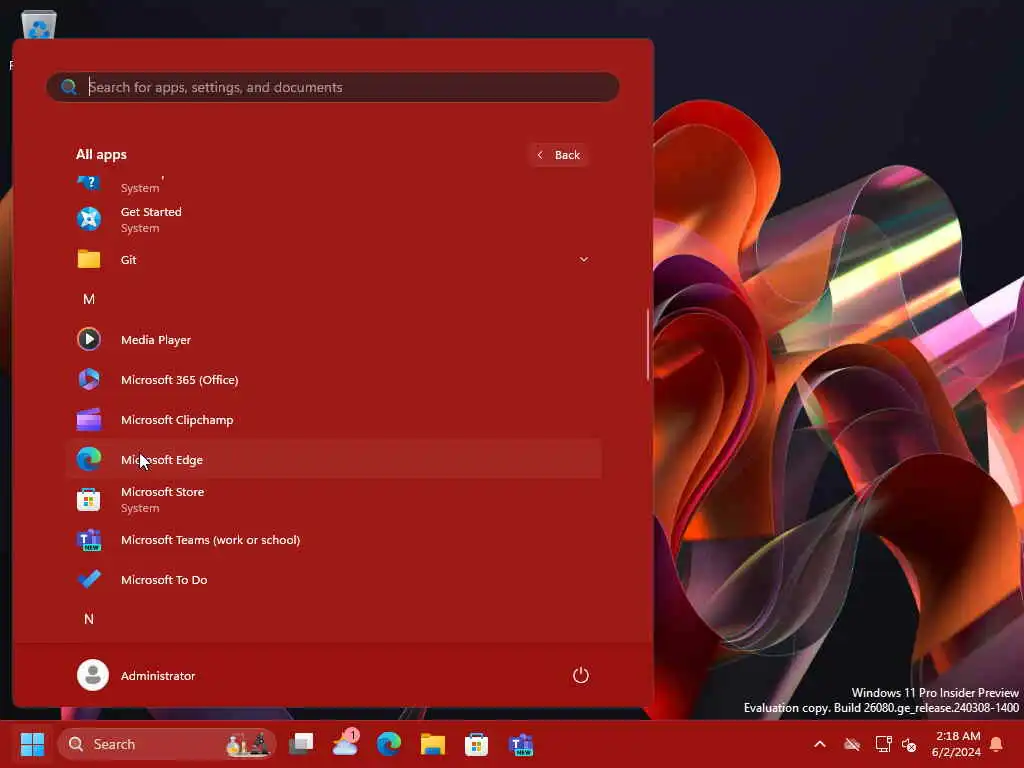This screenshot has width=1024, height=768.
Task: Launch Microsoft 365 (Office) app
Action: click(333, 379)
